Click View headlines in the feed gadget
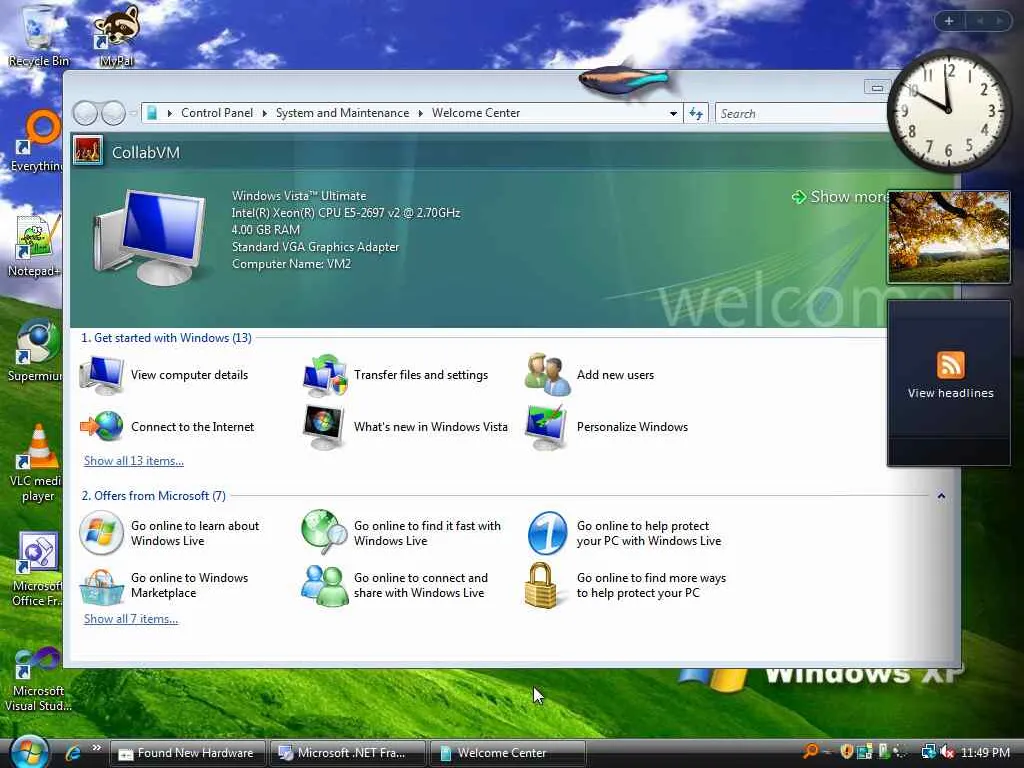Screen dimensions: 1024x768 (950, 393)
